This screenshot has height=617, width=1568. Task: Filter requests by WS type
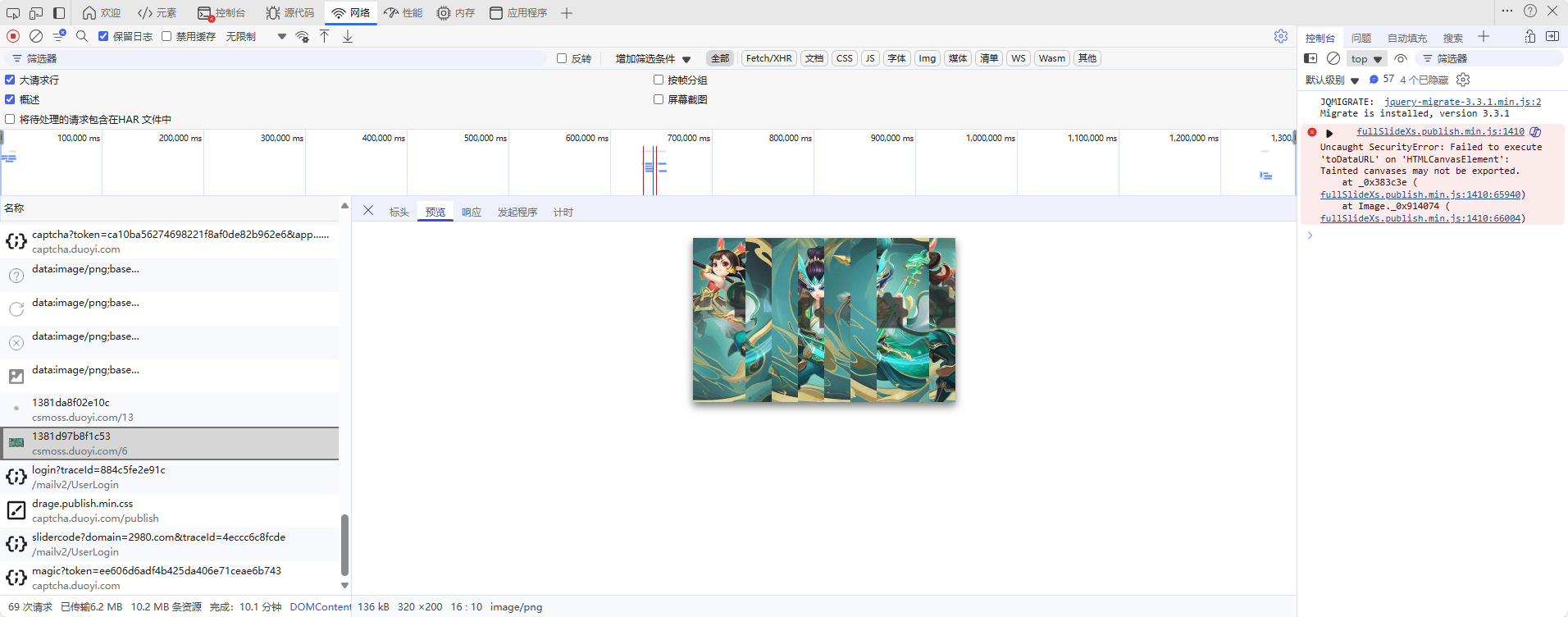click(x=1019, y=58)
